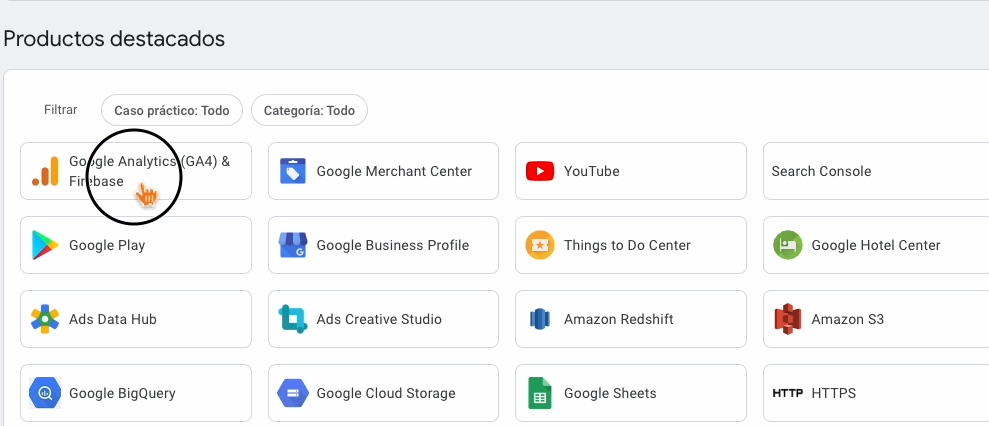Screen dimensions: 989x426
Task: Click the Amazon Redshift icon
Action: point(540,320)
